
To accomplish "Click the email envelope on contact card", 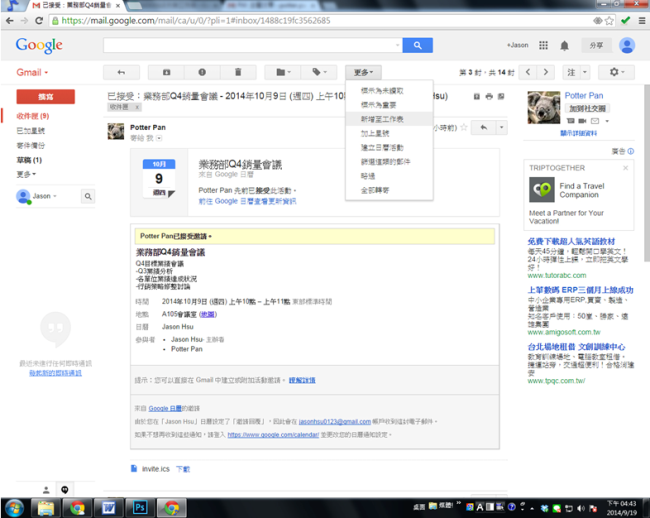I will pyautogui.click(x=595, y=121).
